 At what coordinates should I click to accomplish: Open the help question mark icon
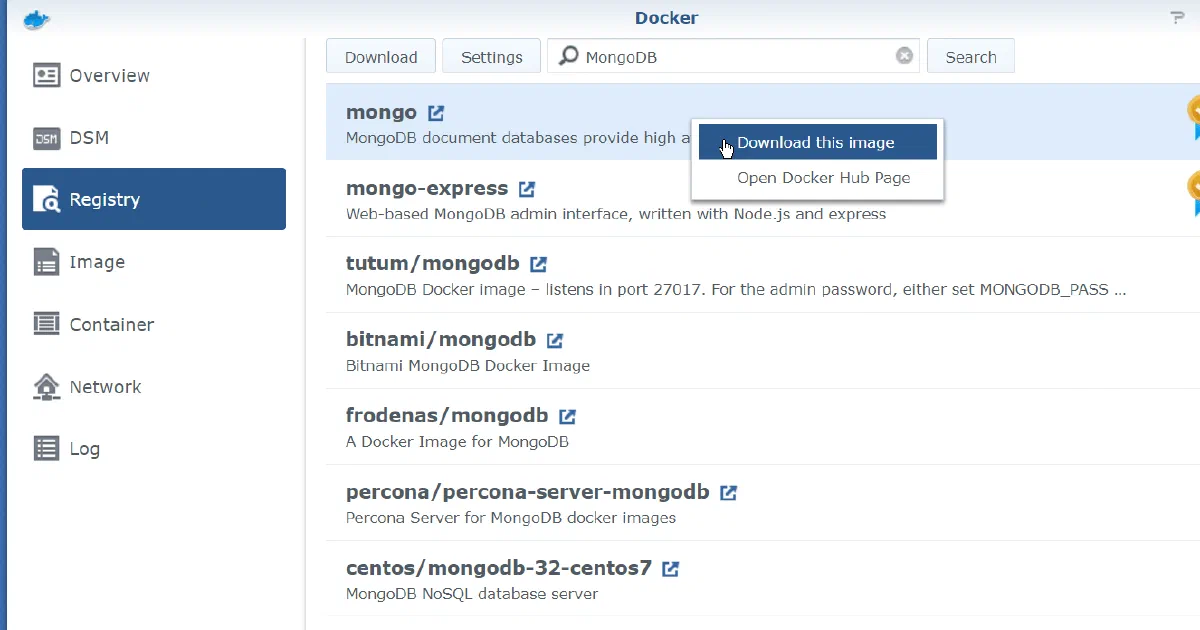(x=1176, y=18)
